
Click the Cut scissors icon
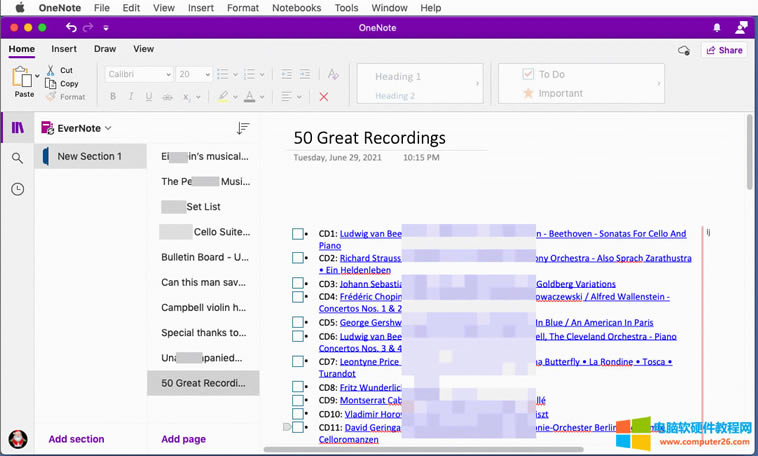tap(51, 71)
